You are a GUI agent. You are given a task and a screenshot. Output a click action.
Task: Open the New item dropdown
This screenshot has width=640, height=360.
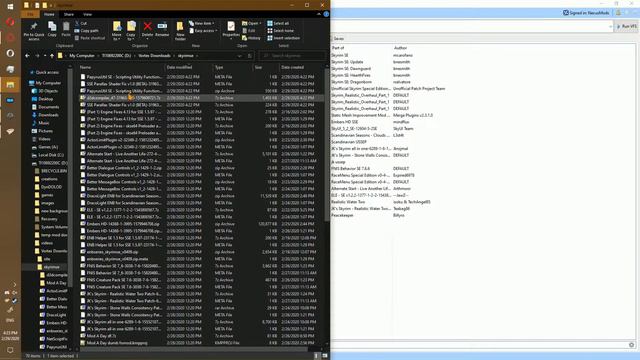tap(202, 23)
